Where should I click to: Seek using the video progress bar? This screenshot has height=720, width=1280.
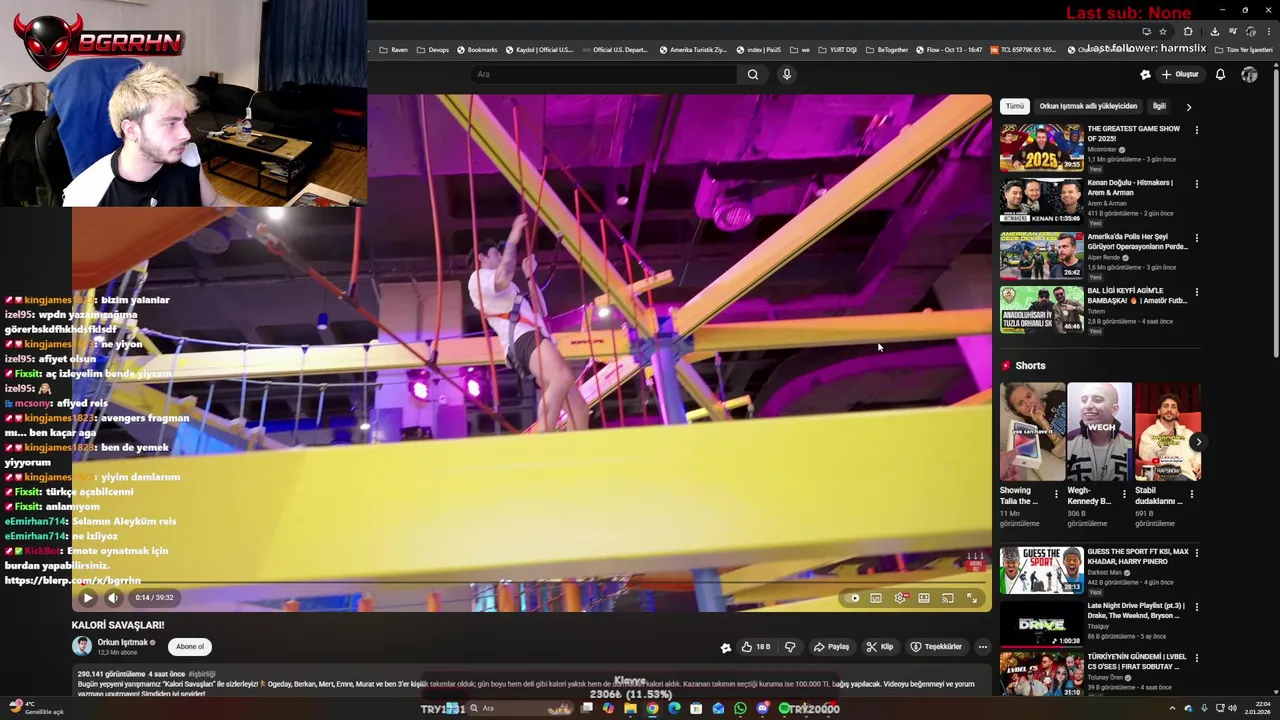click(531, 582)
